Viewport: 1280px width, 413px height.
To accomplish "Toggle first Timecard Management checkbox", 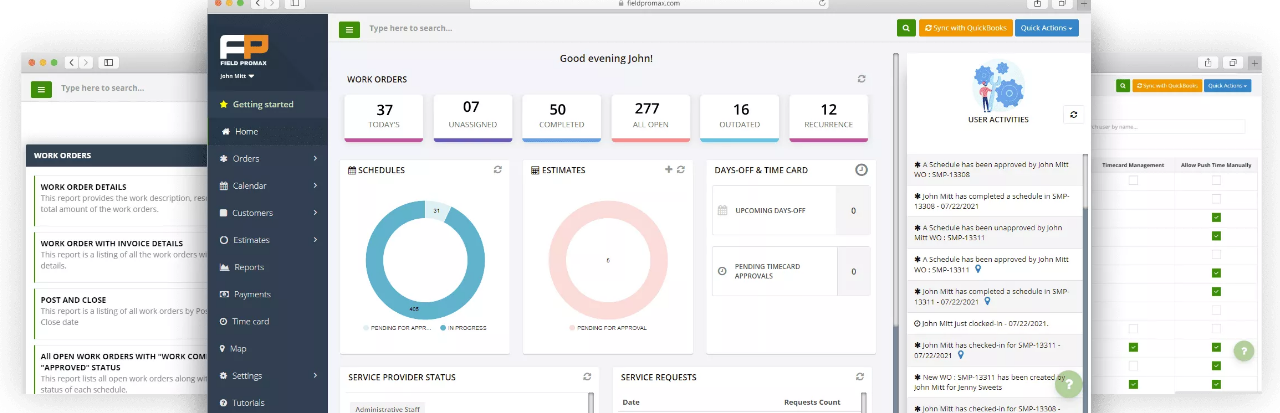I will 1133,181.
